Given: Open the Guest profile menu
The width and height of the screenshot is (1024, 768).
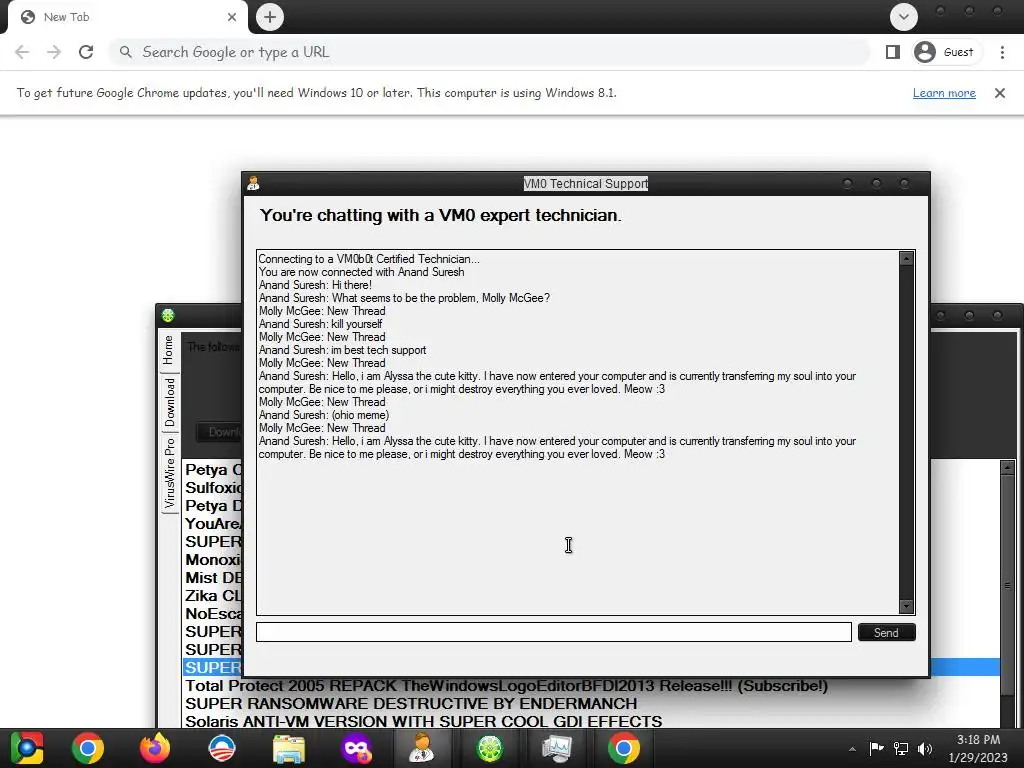Looking at the screenshot, I should [x=946, y=52].
